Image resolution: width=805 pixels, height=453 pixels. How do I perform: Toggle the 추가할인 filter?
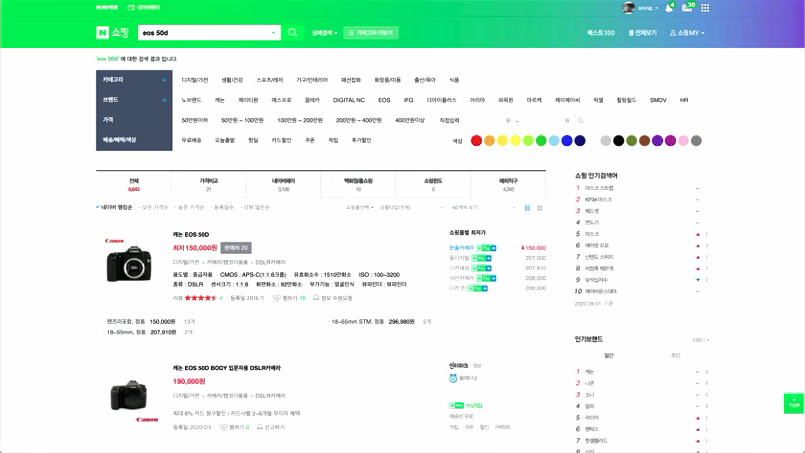pyautogui.click(x=361, y=140)
